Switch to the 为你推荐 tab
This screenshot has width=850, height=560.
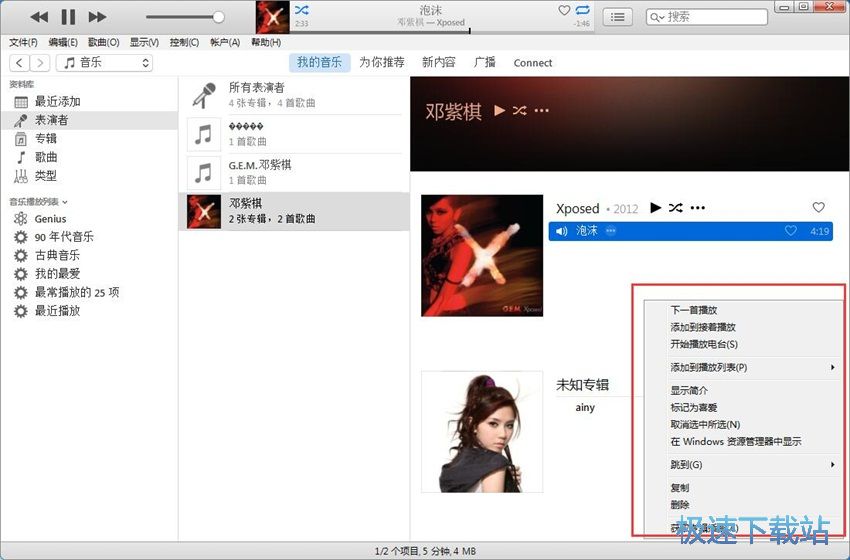(382, 62)
